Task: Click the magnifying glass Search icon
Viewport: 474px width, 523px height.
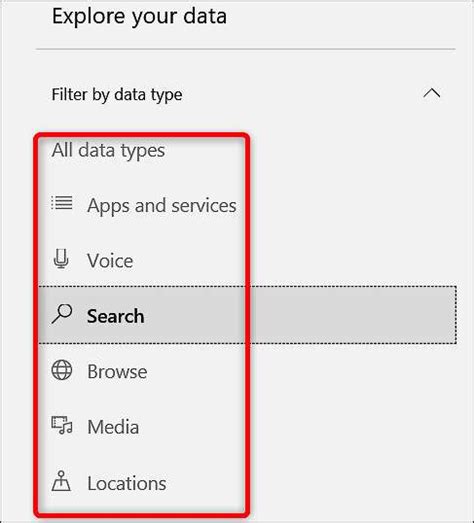Action: point(62,314)
